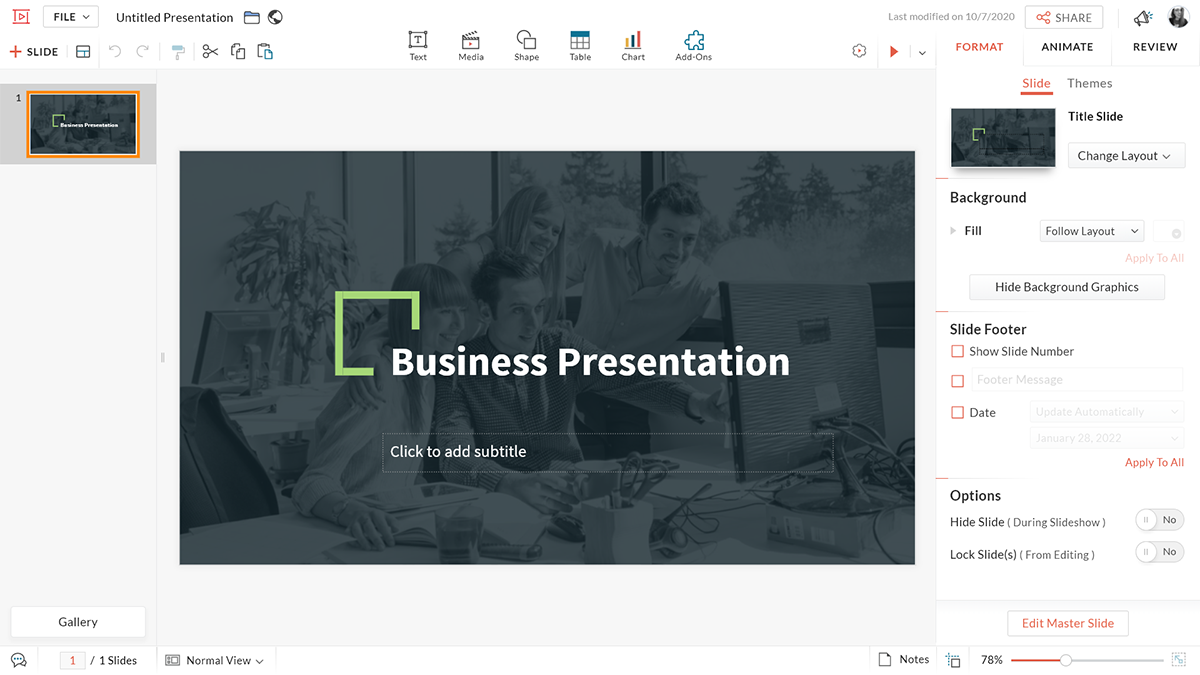1200x675 pixels.
Task: Select the Format Painter tool
Action: point(178,51)
